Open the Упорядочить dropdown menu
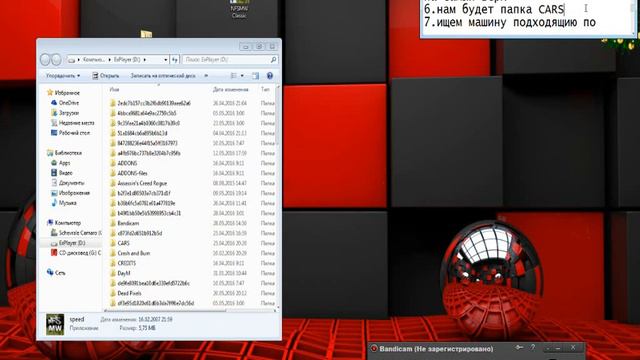640x360 pixels. pos(63,76)
